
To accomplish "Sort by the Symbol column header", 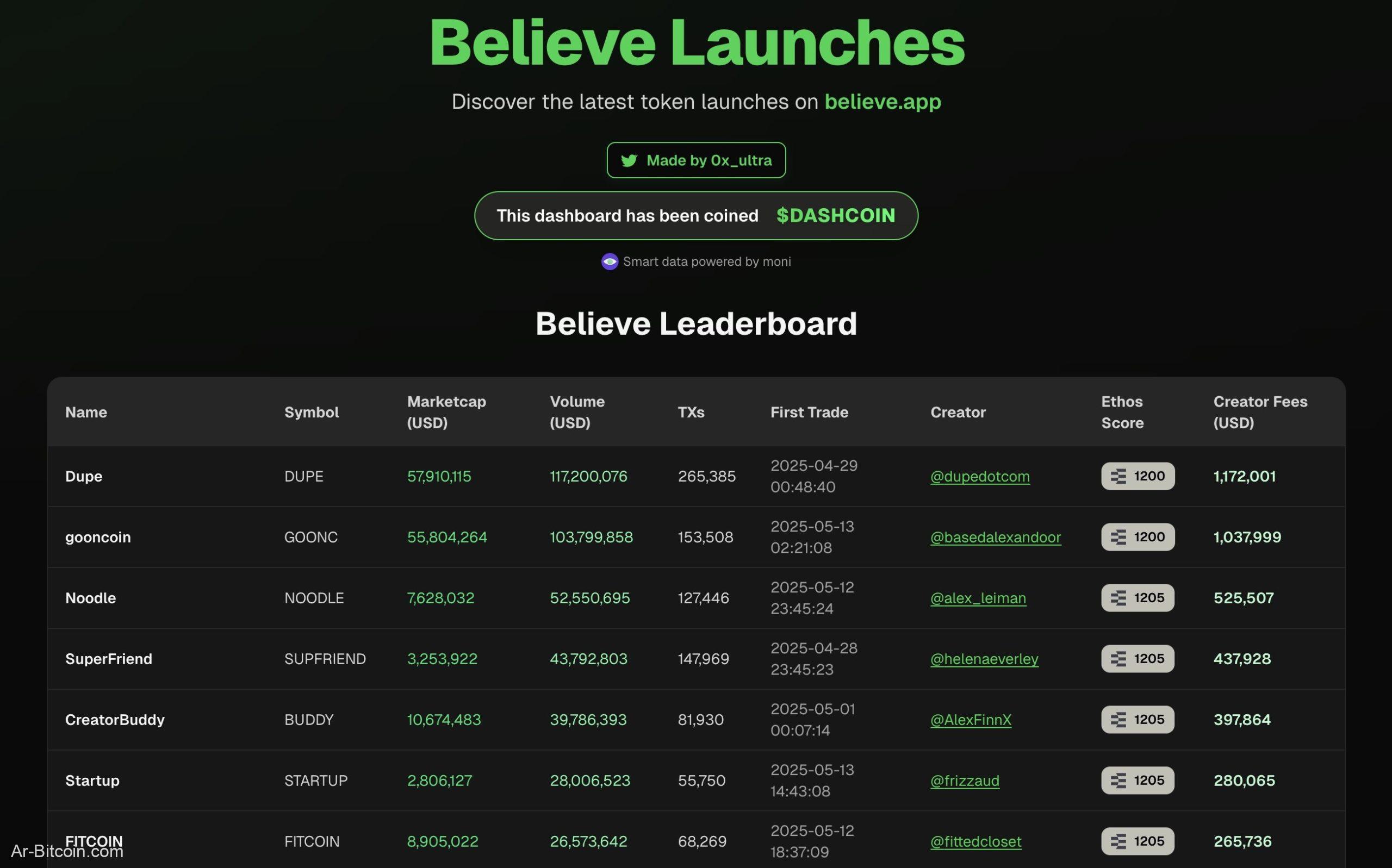I will pos(311,412).
